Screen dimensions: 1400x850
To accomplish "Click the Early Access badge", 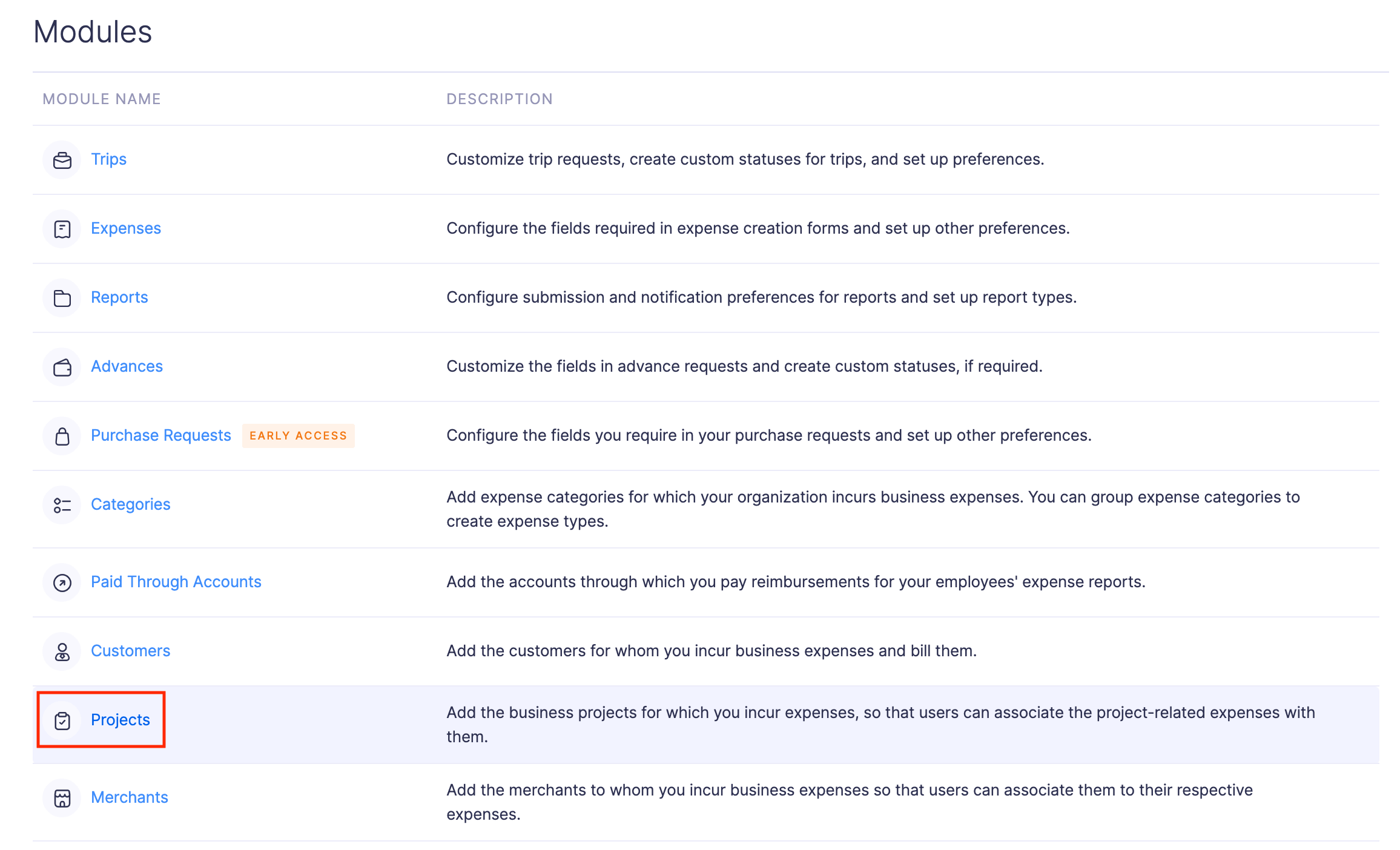I will pyautogui.click(x=298, y=436).
